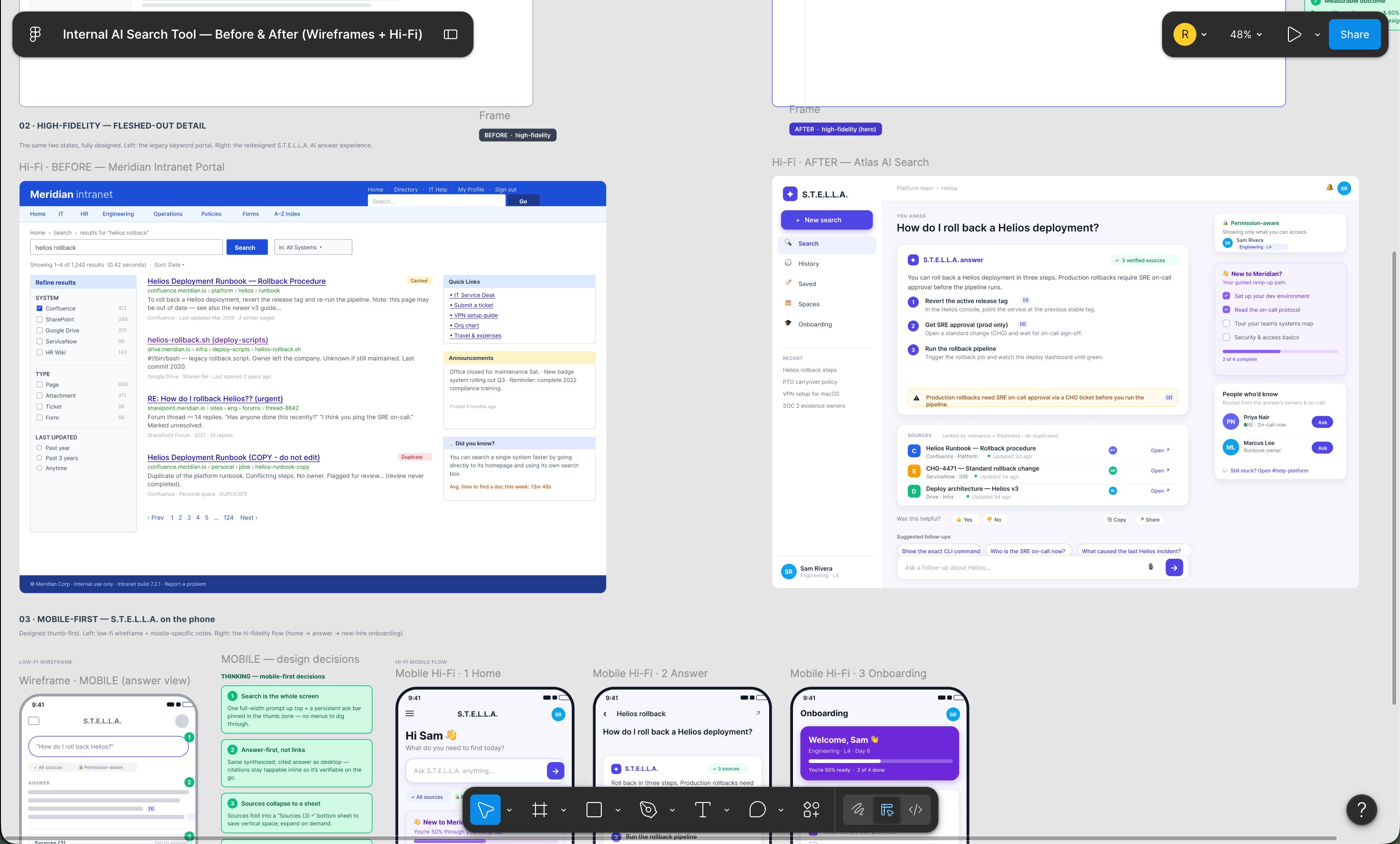Select the Anytime radio option
This screenshot has height=844, width=1400.
39,468
